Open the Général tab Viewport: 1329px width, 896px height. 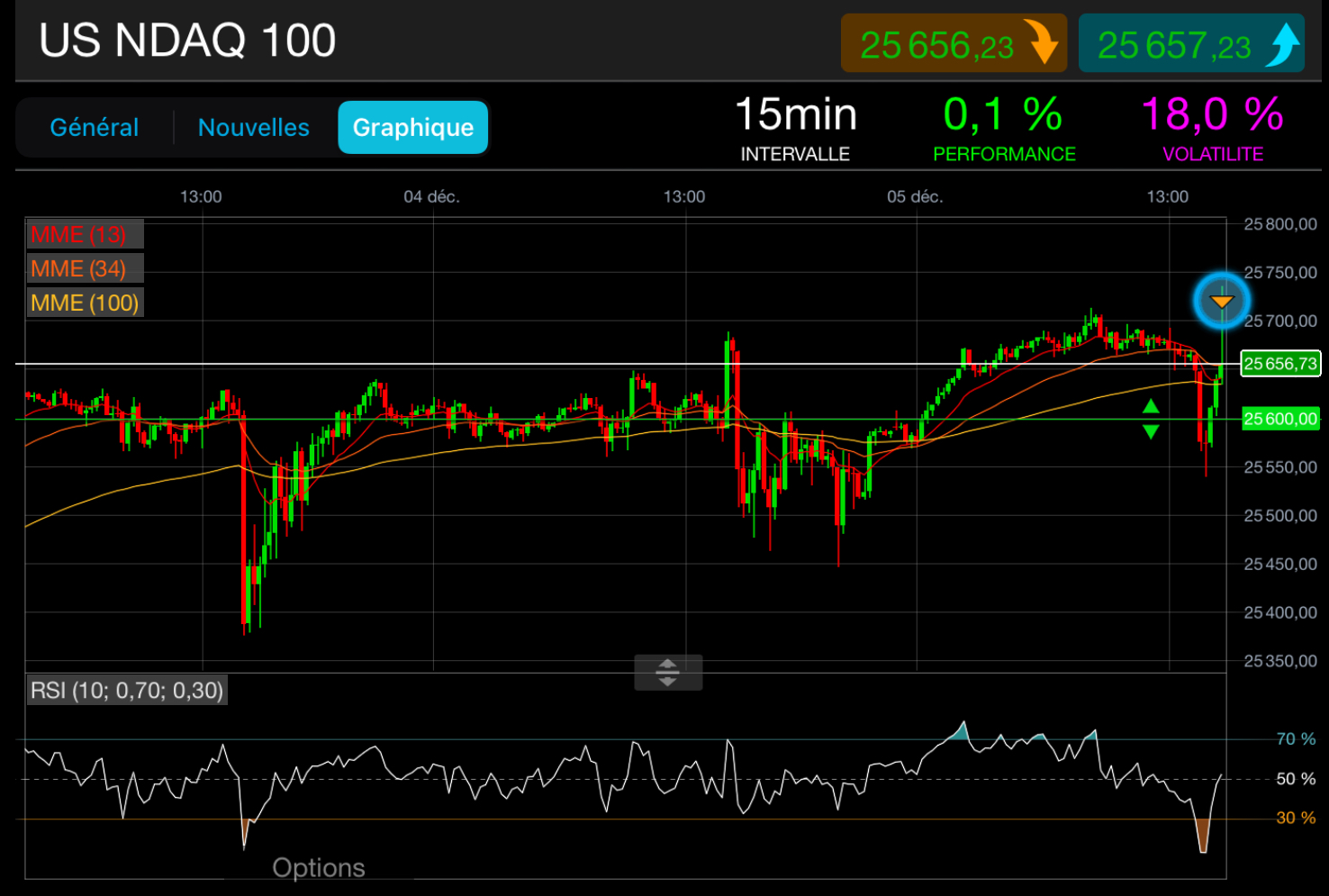[x=95, y=128]
